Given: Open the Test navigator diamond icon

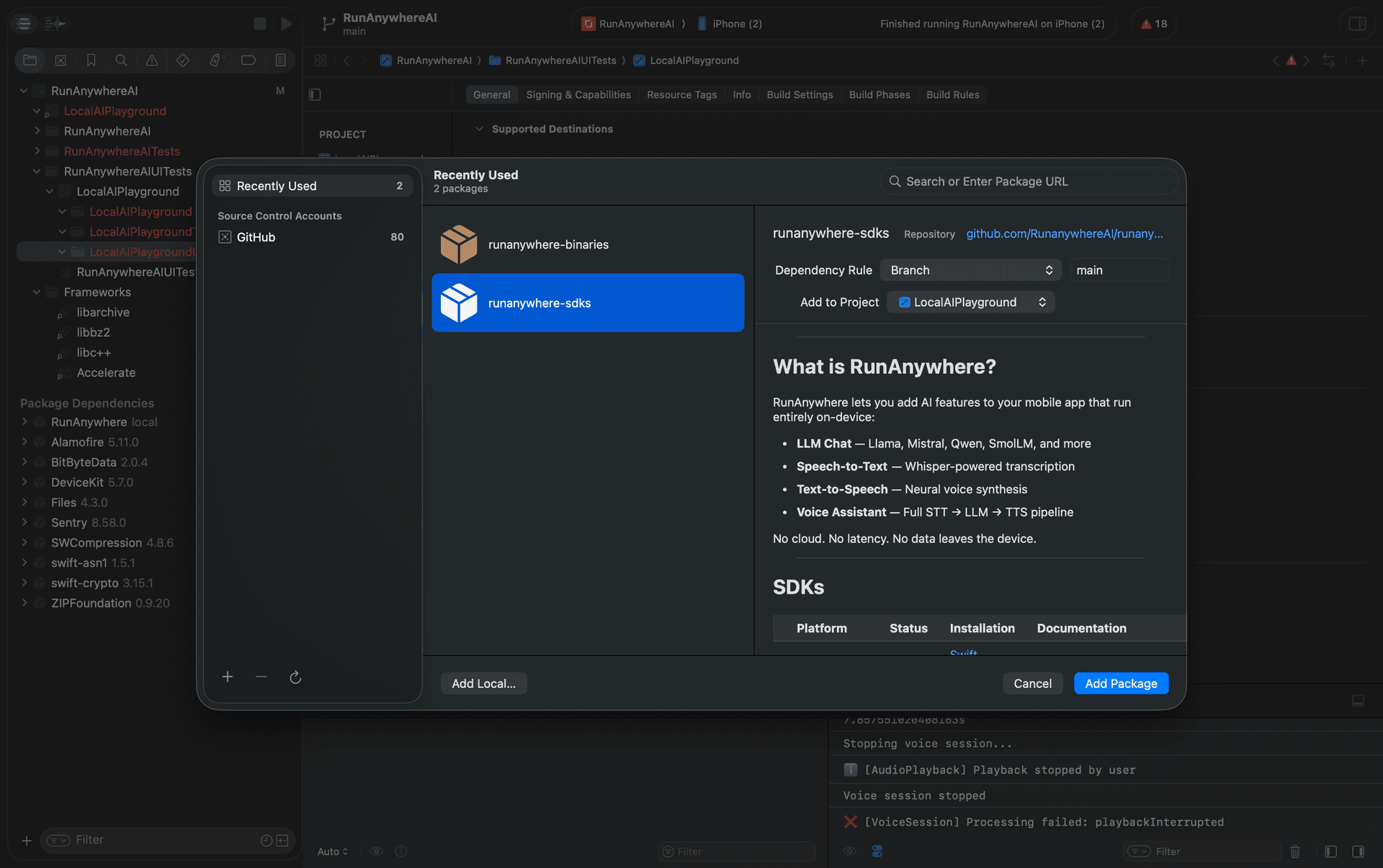Looking at the screenshot, I should coord(183,61).
